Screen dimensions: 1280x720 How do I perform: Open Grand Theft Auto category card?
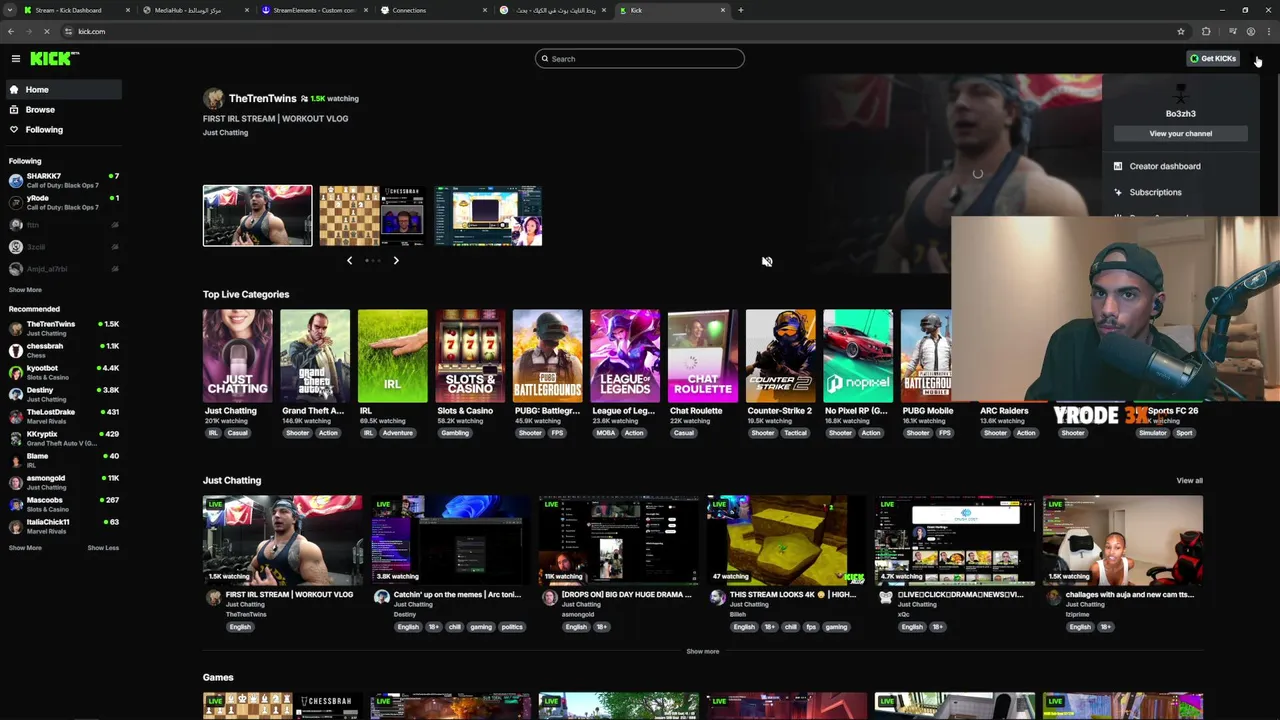pos(315,357)
